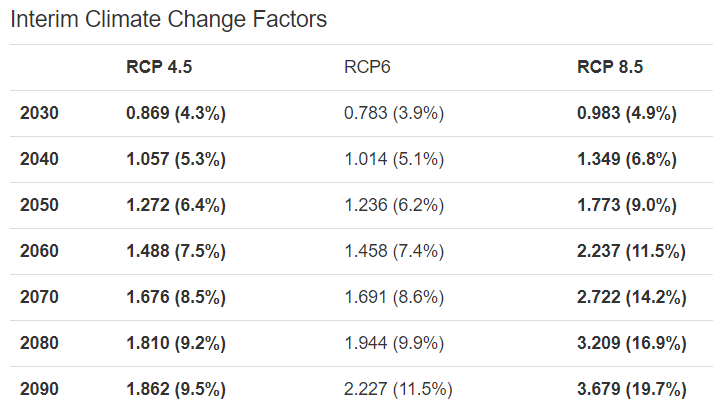Select the cell 3.679 (19.7%)

[x=632, y=389]
